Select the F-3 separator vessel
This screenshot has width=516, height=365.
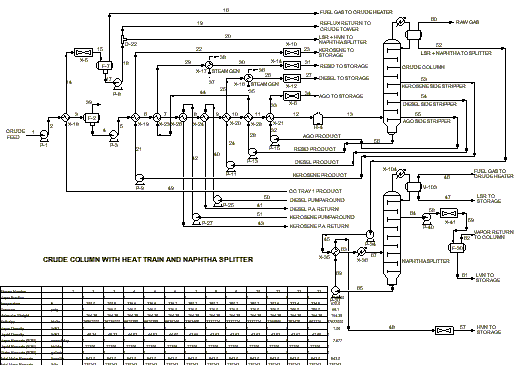click(105, 66)
